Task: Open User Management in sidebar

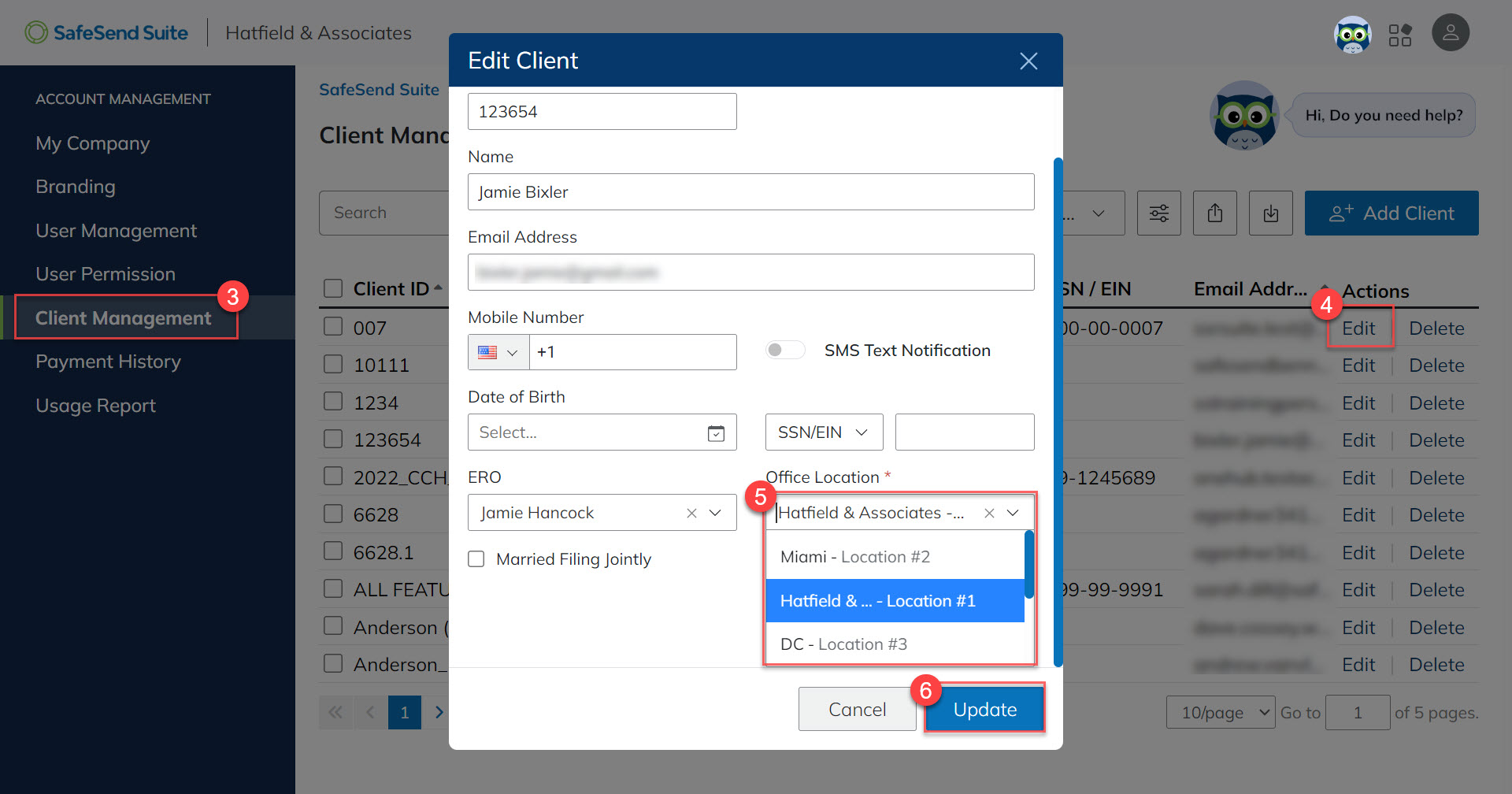Action: point(117,231)
